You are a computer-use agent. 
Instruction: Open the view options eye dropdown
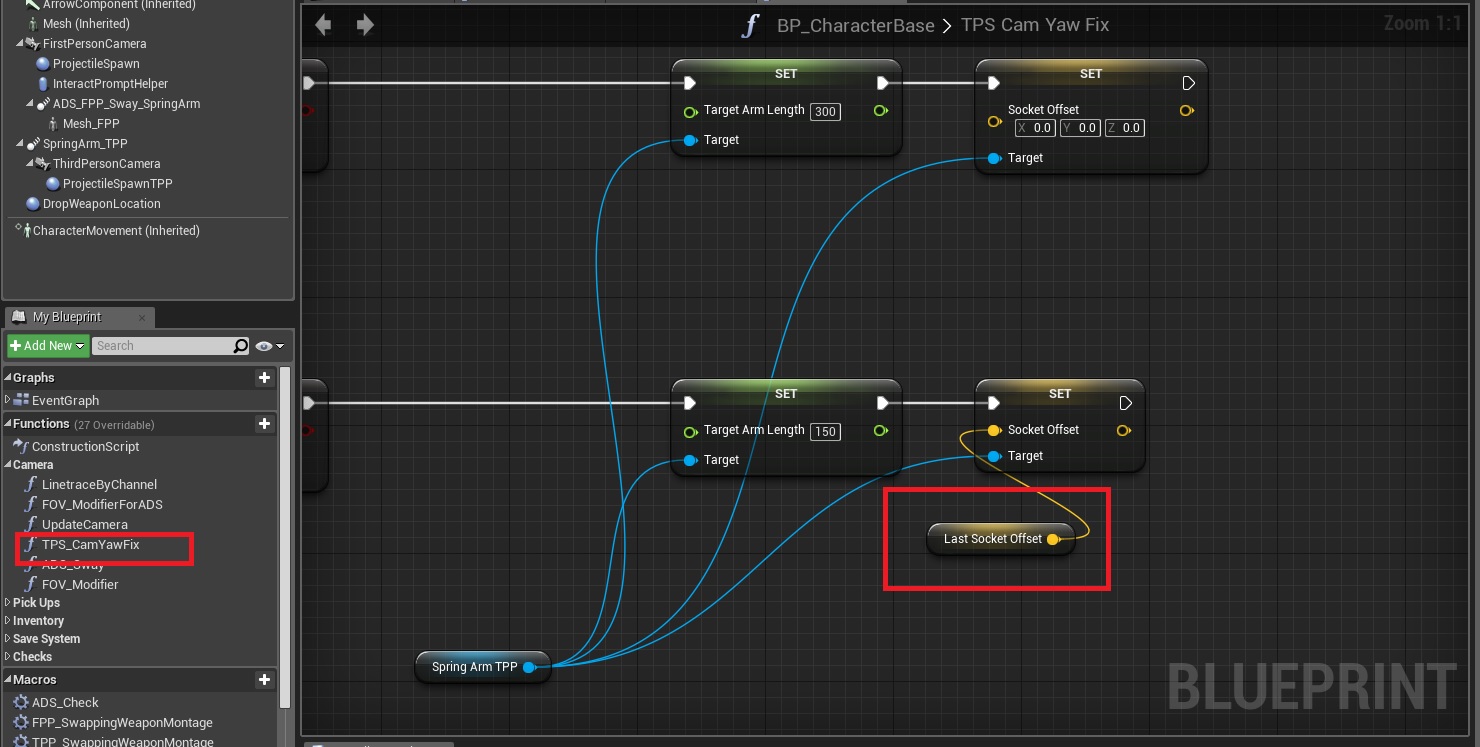[x=268, y=346]
